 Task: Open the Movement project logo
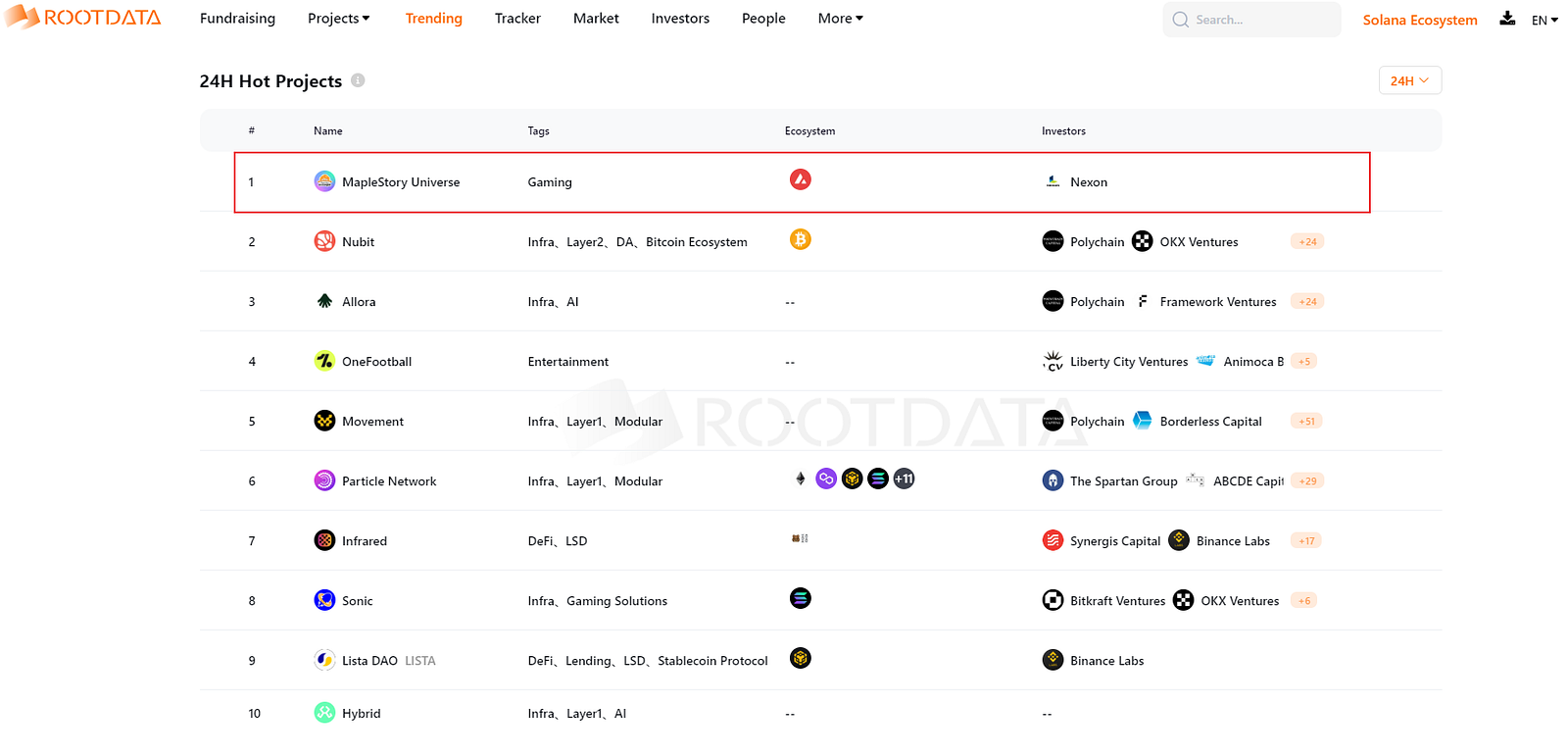click(324, 421)
